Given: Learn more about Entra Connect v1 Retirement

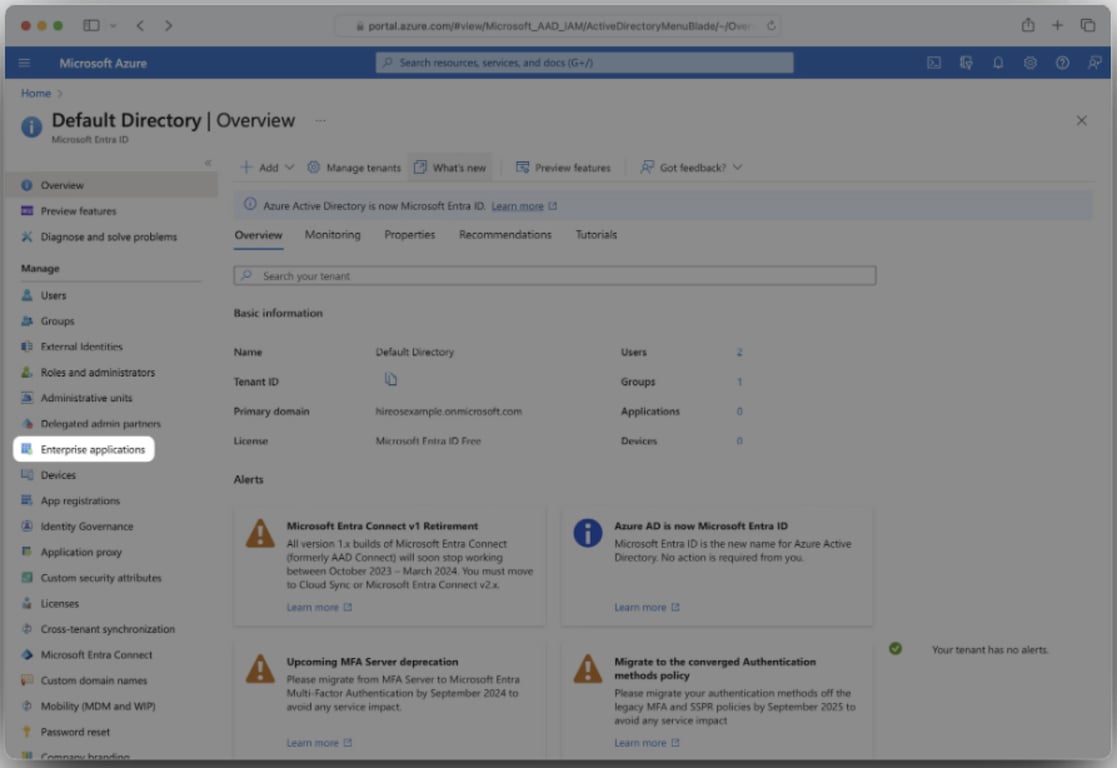Looking at the screenshot, I should click(319, 607).
